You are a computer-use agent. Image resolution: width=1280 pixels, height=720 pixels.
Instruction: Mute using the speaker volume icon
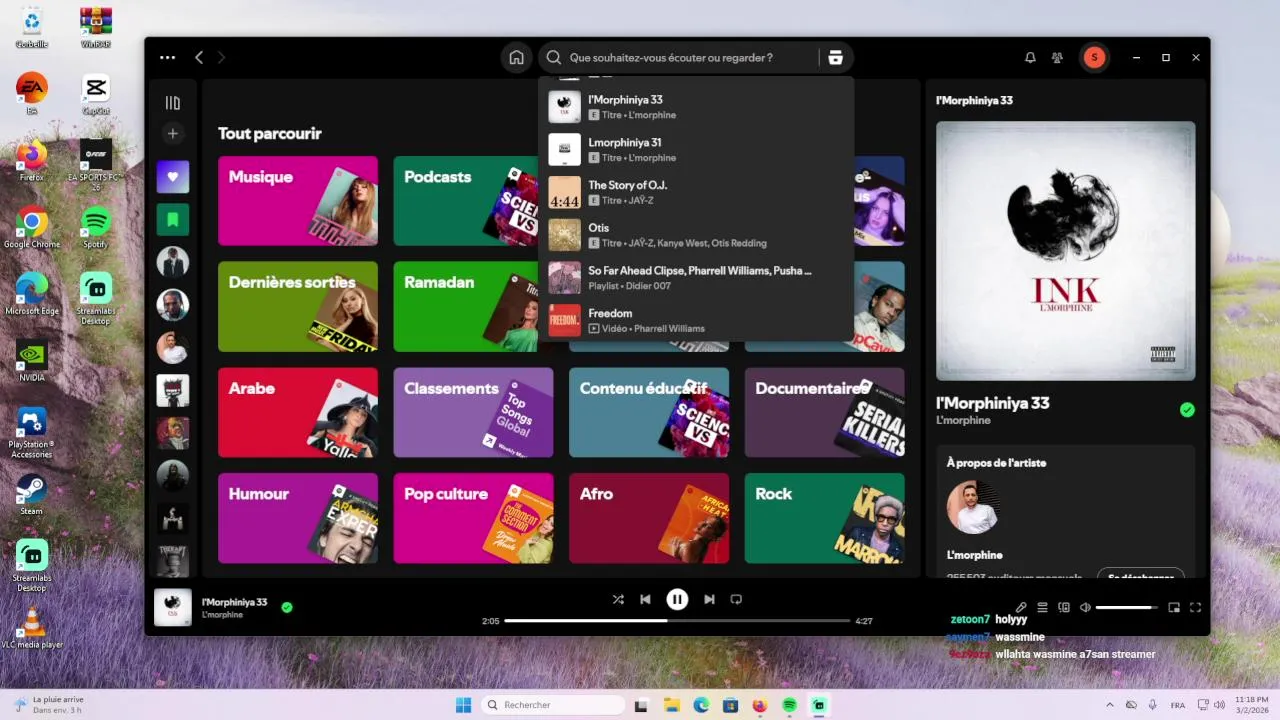[1085, 607]
